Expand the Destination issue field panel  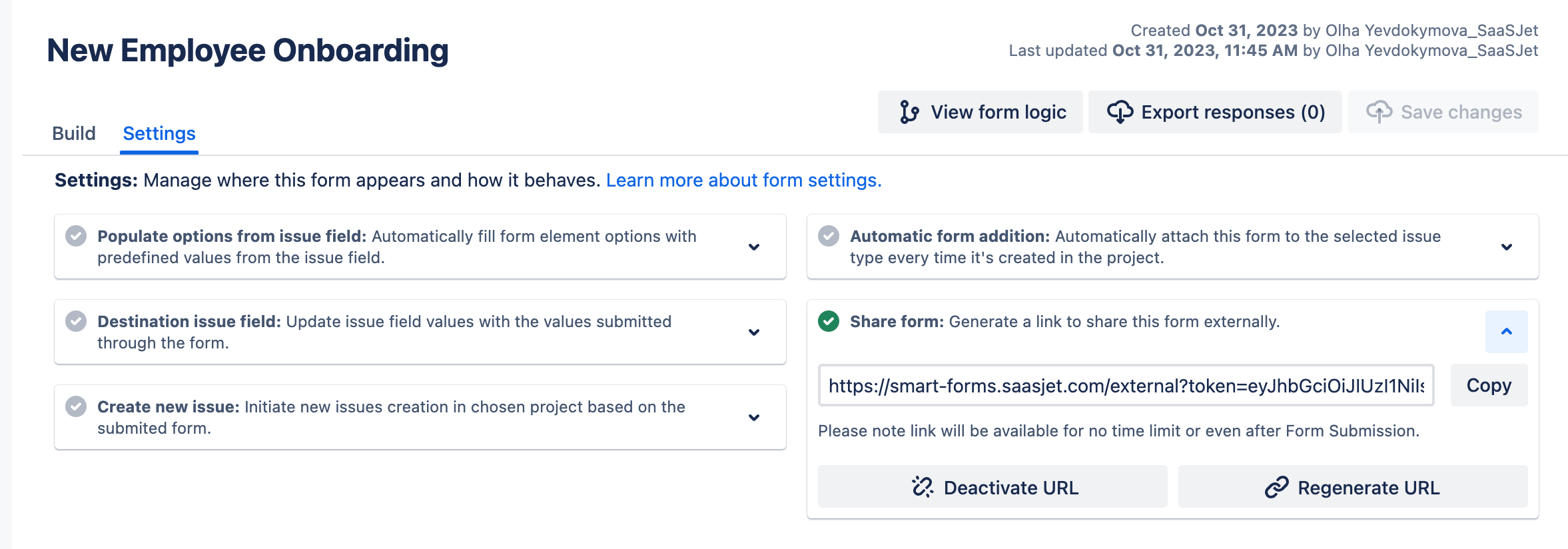(754, 332)
